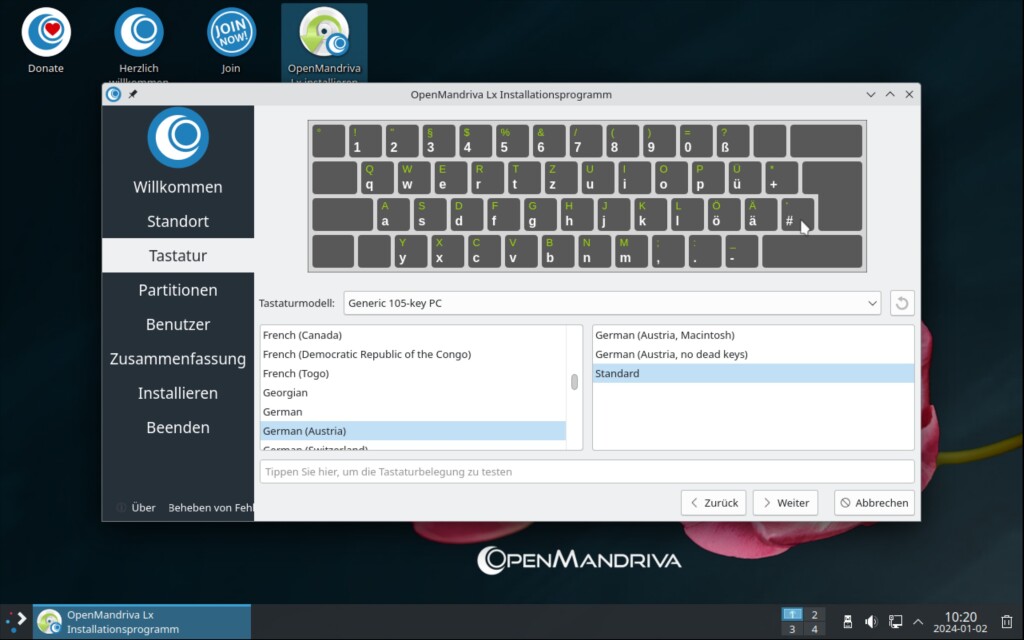Switch to virtual desktop 1
1024x640 pixels.
click(x=792, y=614)
